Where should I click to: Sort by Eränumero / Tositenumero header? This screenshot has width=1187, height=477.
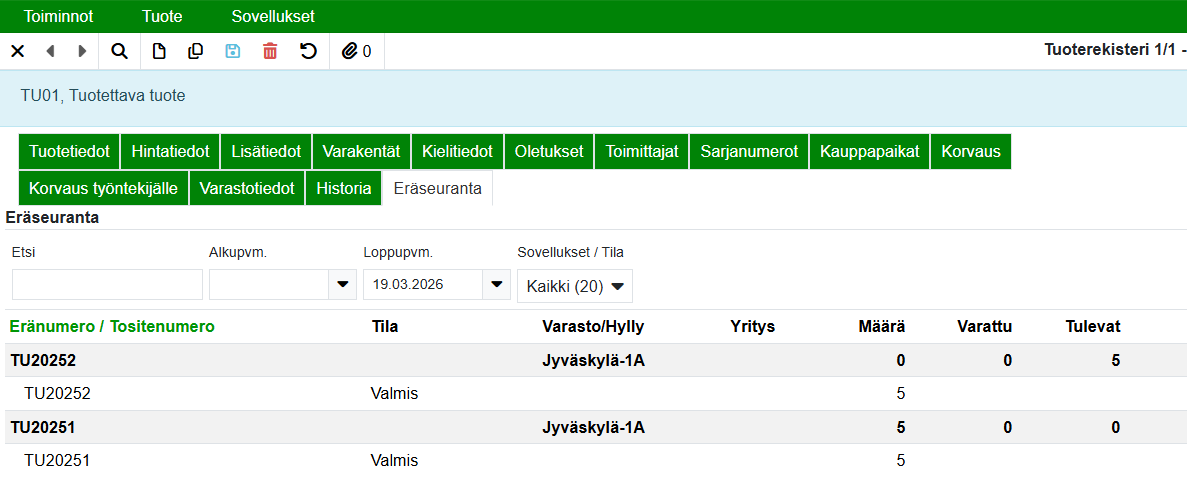pos(112,326)
